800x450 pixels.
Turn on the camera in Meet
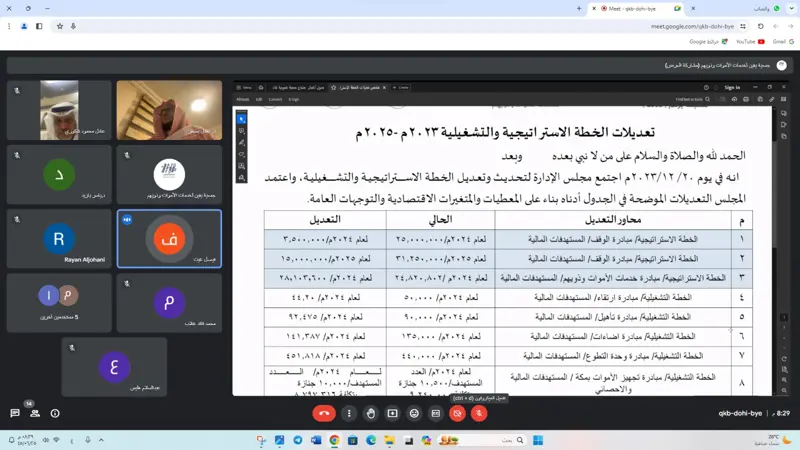pyautogui.click(x=457, y=413)
